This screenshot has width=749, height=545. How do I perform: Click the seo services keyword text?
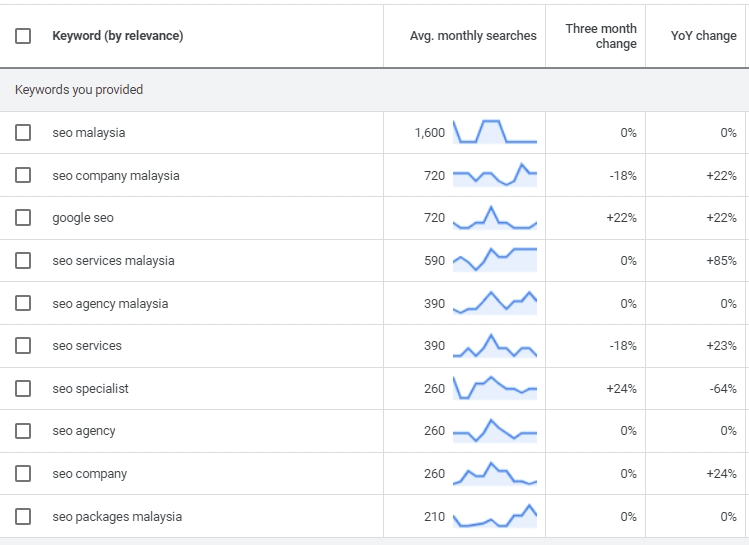[87, 346]
